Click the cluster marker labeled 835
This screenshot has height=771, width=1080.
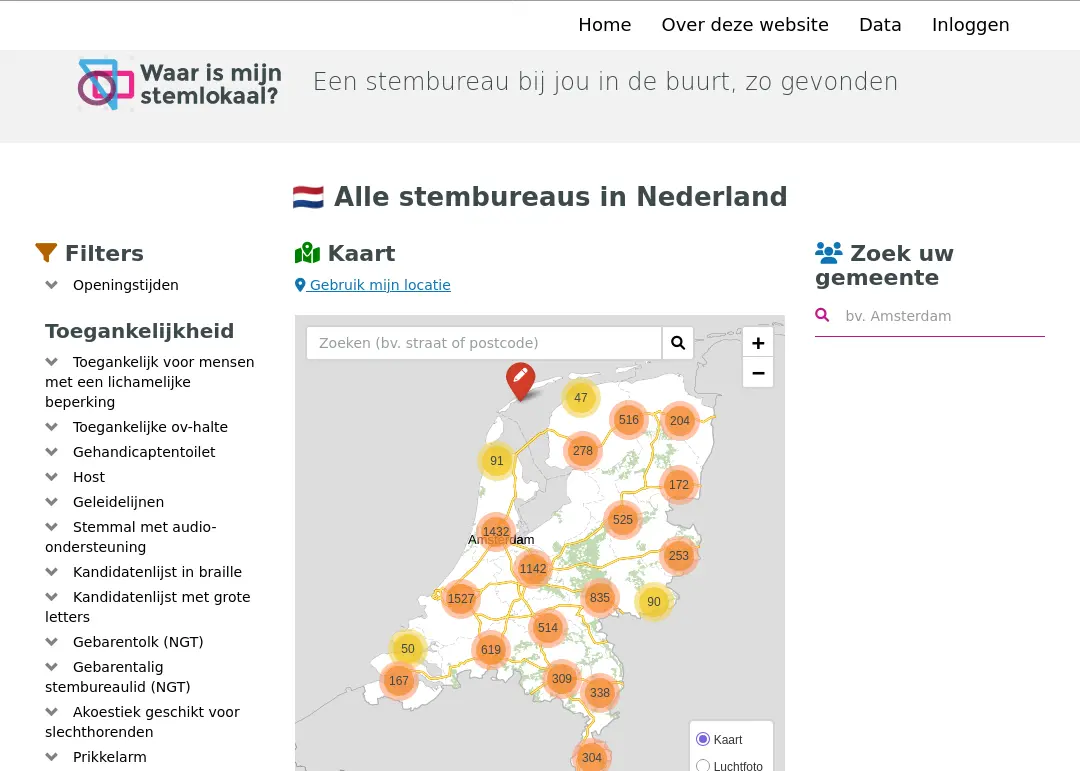click(x=600, y=598)
